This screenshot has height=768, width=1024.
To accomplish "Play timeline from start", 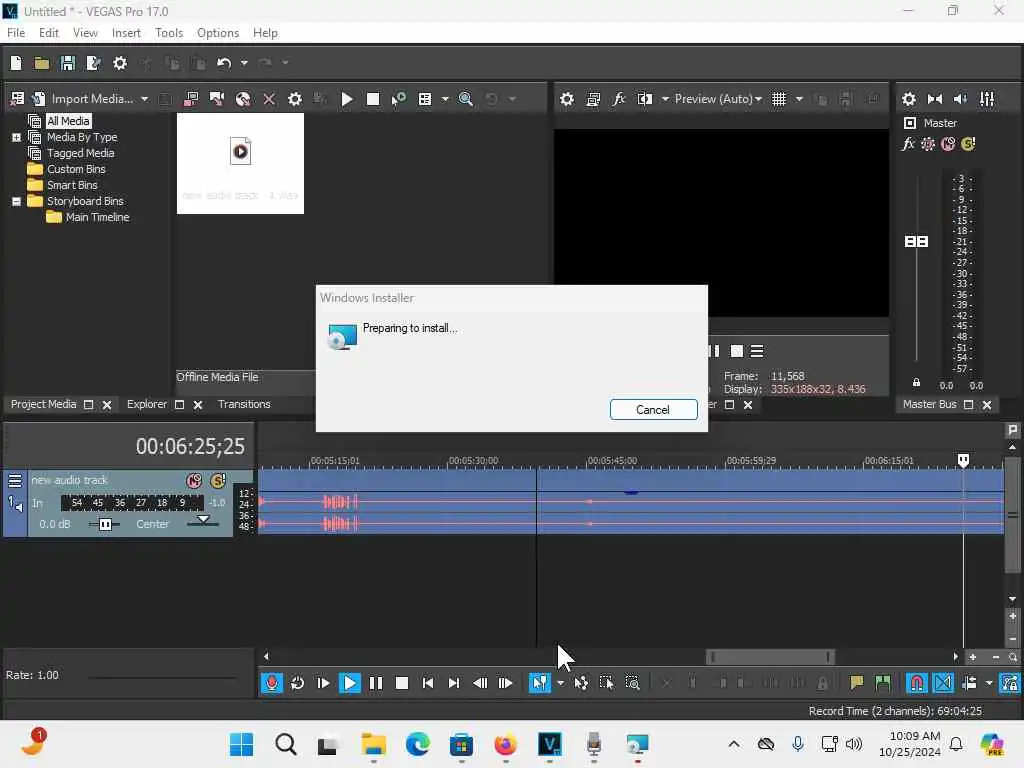I will [323, 683].
